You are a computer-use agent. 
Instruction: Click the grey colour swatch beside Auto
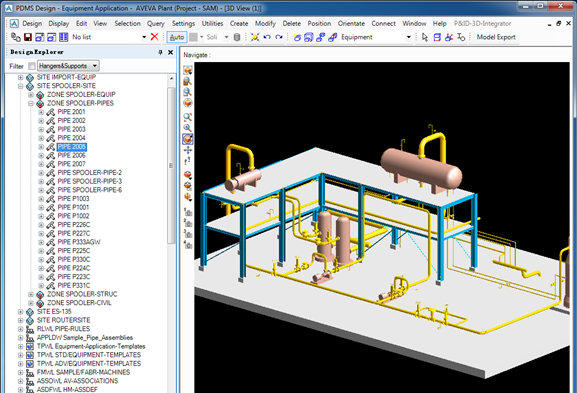click(193, 37)
